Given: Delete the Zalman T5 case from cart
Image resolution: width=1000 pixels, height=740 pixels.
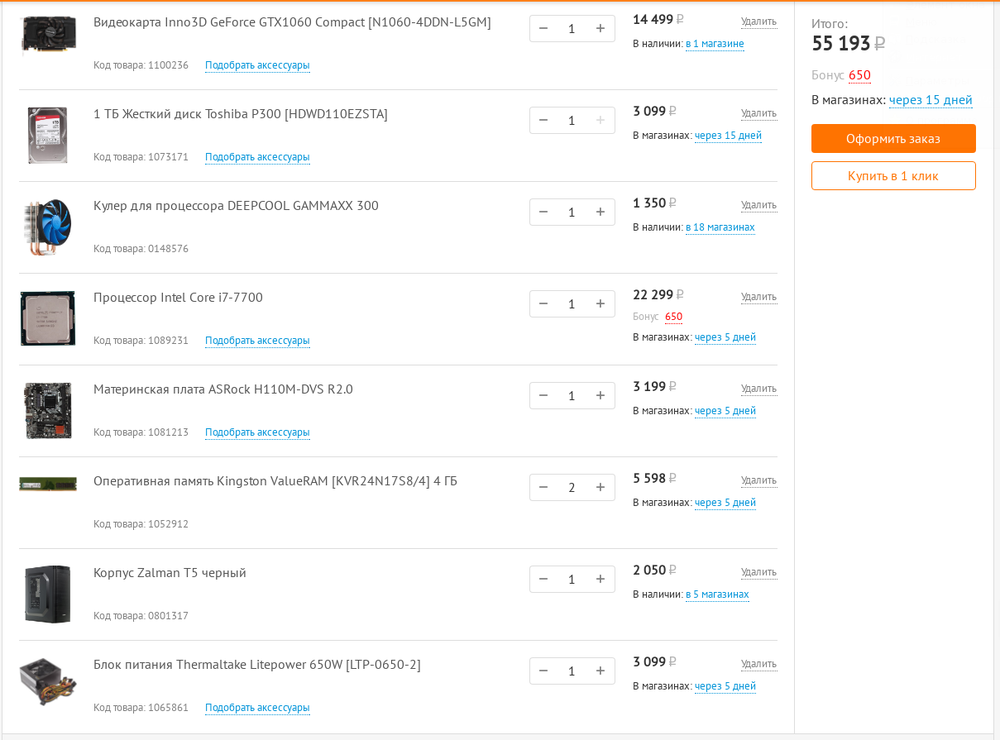Looking at the screenshot, I should coord(758,572).
